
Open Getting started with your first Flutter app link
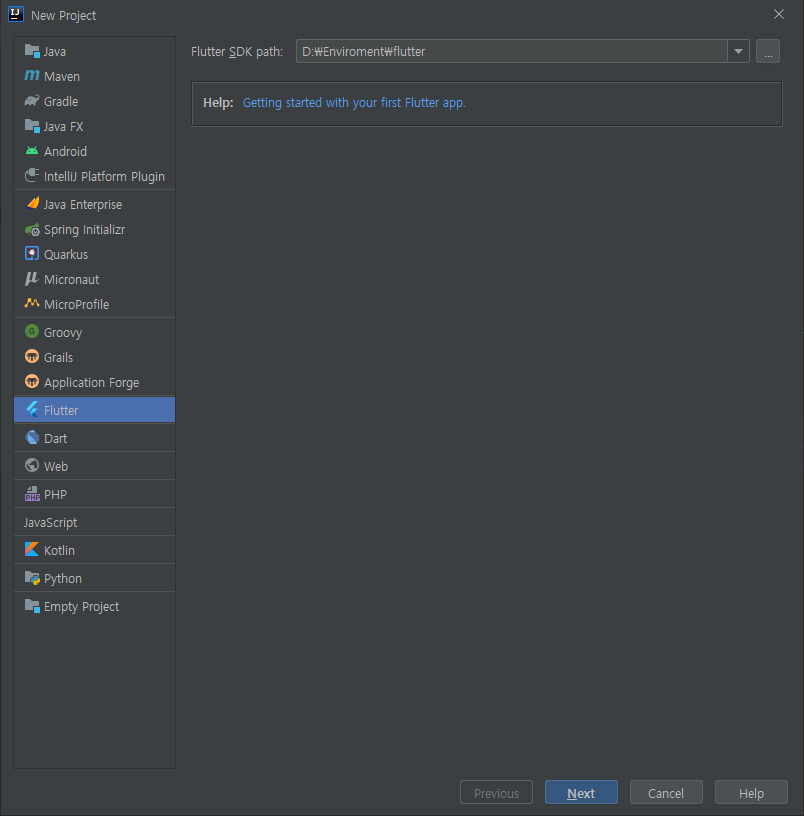(354, 103)
